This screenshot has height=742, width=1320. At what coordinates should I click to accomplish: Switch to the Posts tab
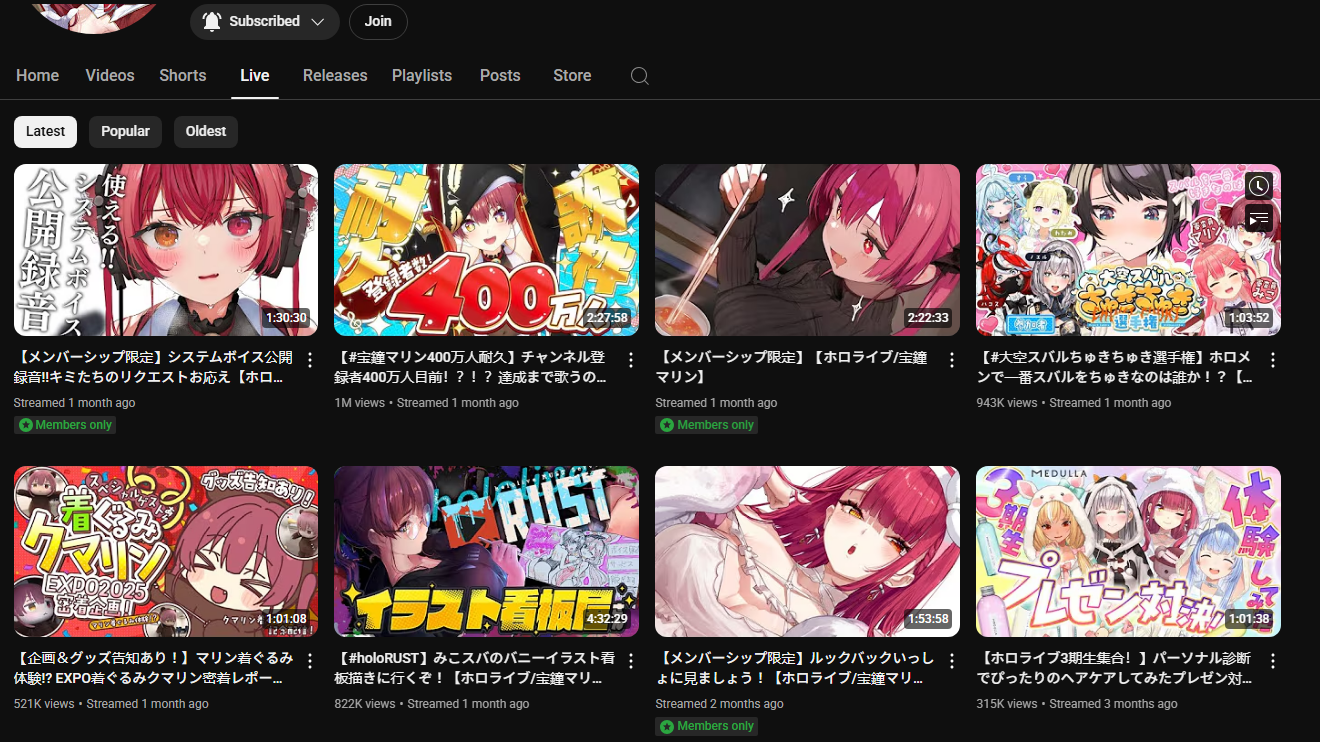pos(500,75)
